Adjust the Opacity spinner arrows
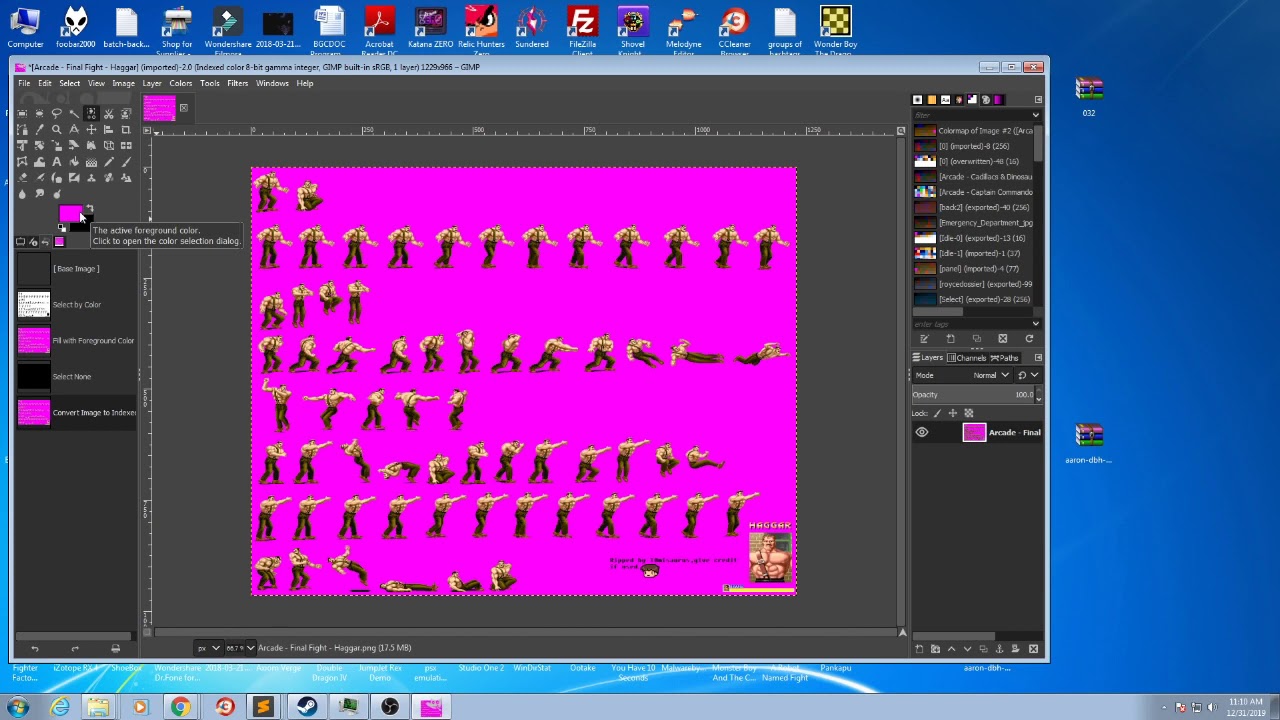Viewport: 1280px width, 720px height. point(1038,394)
